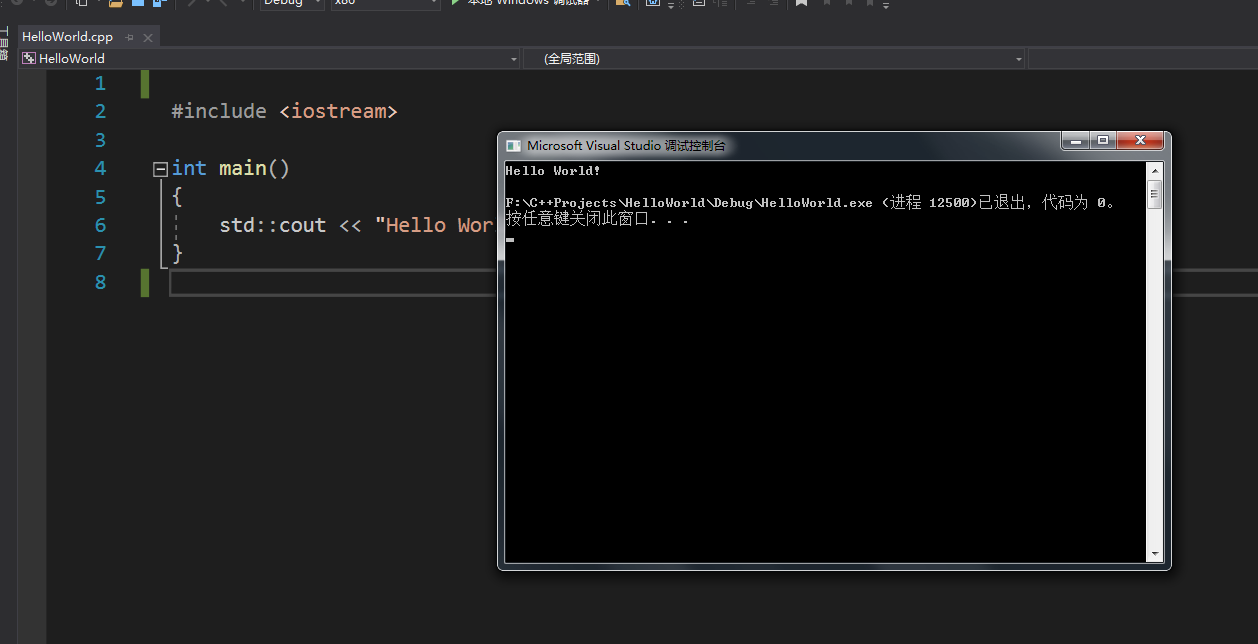Image resolution: width=1258 pixels, height=644 pixels.
Task: Open the vertical Toolbox tab on the left edge
Action: coord(4,42)
